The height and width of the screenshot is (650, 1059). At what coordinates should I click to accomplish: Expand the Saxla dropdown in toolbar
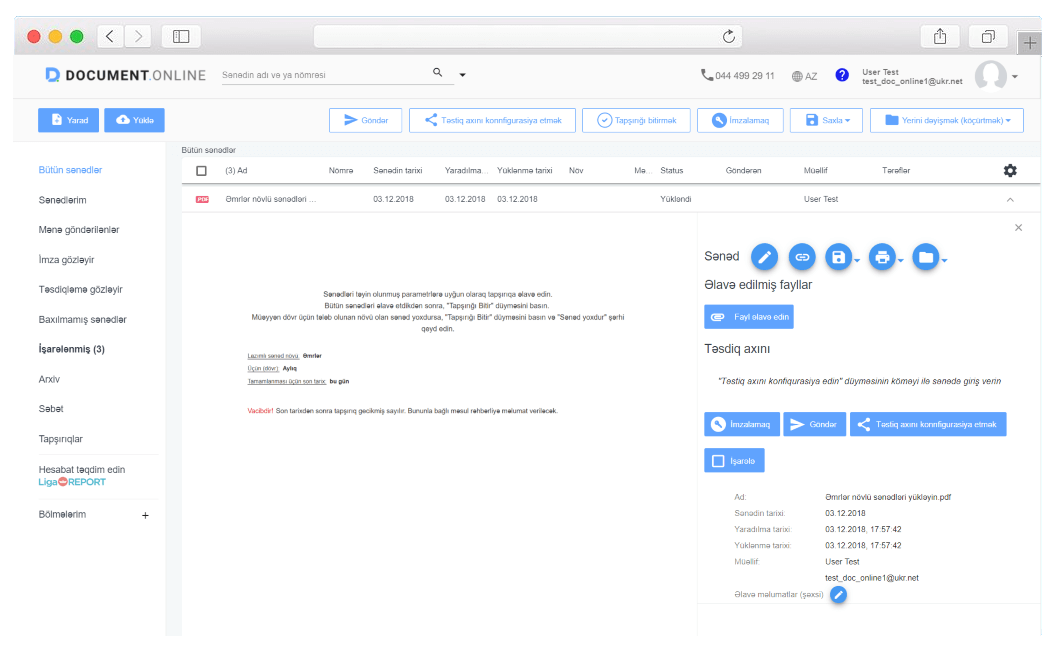pos(826,120)
